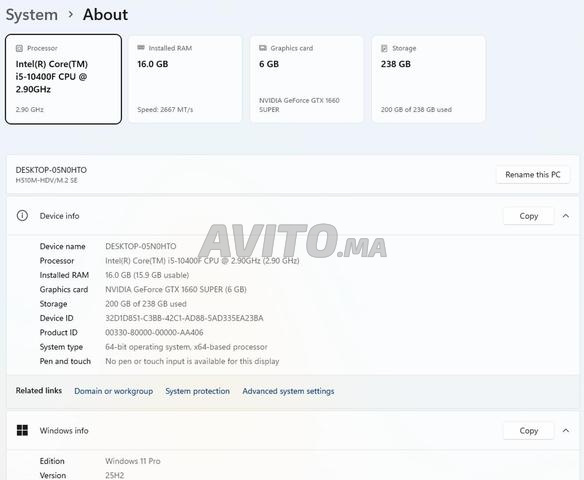The width and height of the screenshot is (584, 480).
Task: Click the Related links label
Action: click(39, 391)
